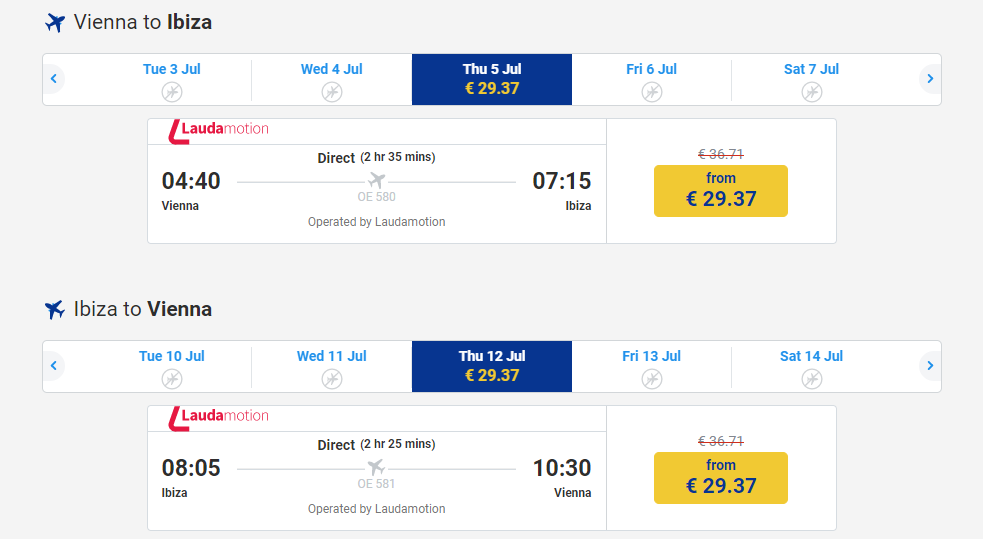
Task: Show later outbound dates with right arrow
Action: pyautogui.click(x=930, y=79)
